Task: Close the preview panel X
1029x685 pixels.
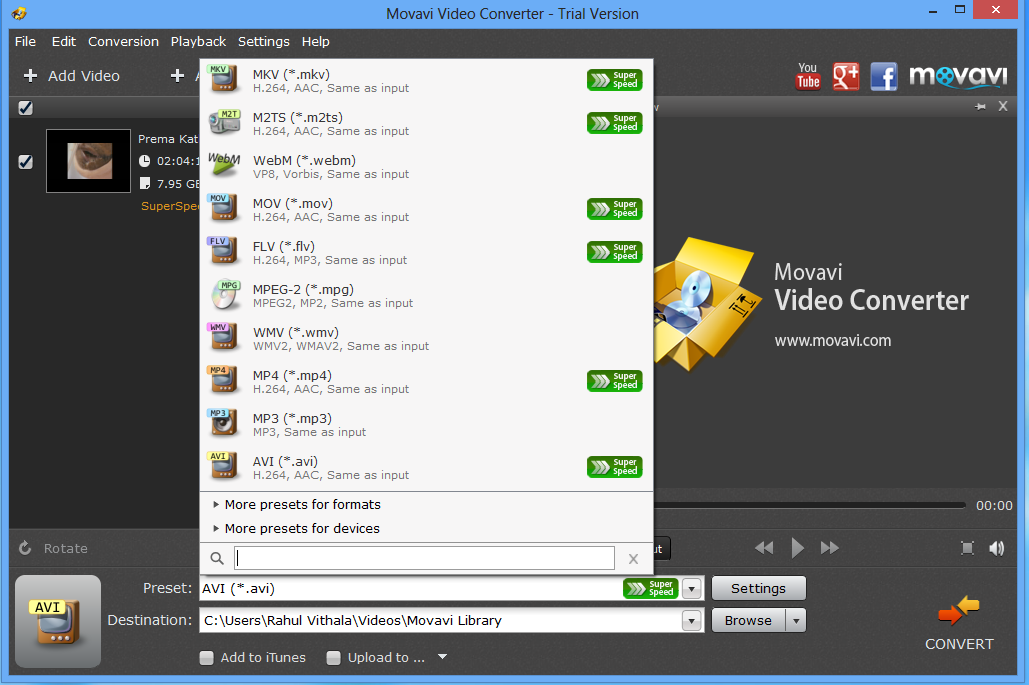Action: pos(1003,106)
